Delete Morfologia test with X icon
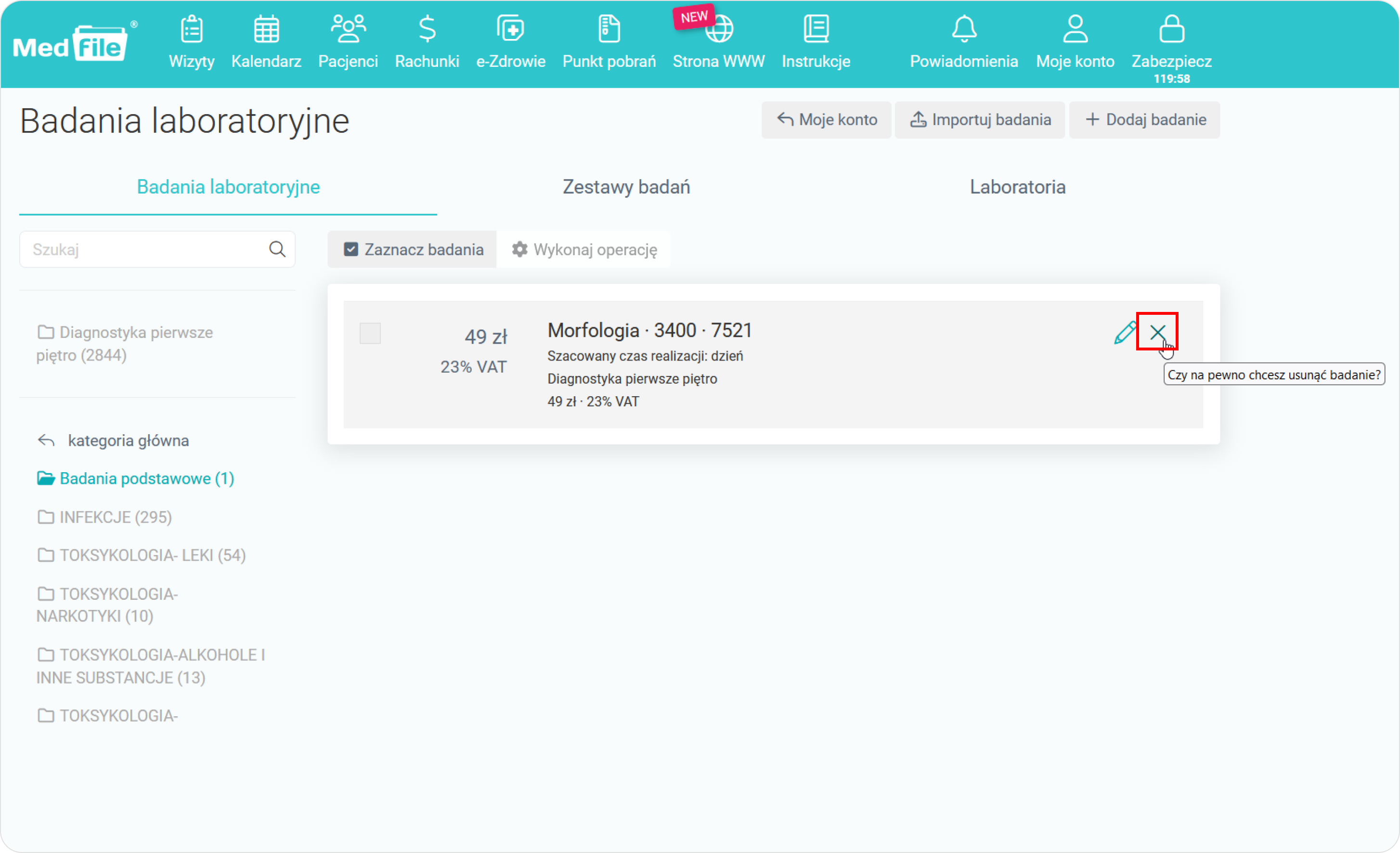This screenshot has width=1400, height=853. 1157,332
